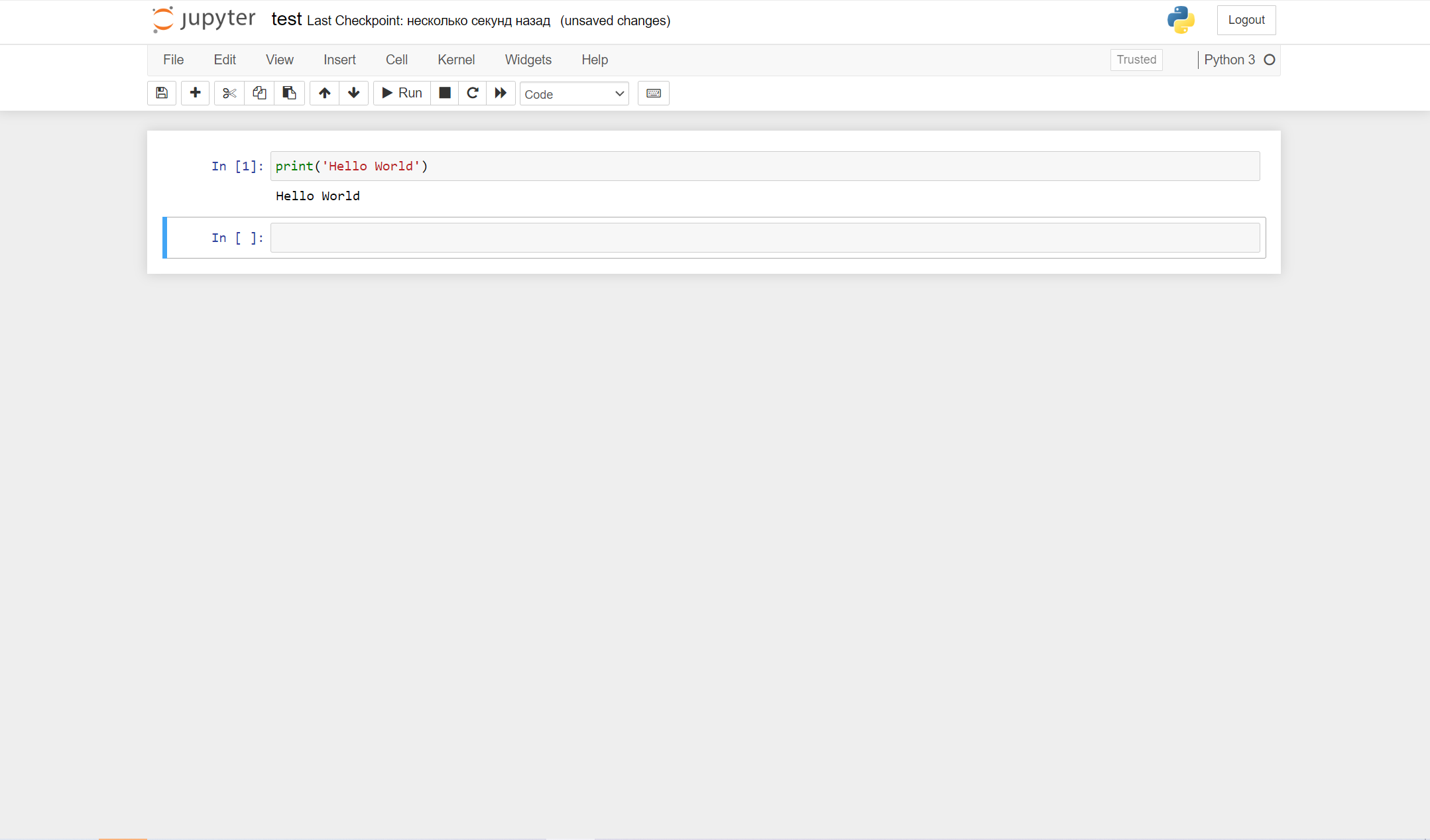Image resolution: width=1430 pixels, height=840 pixels.
Task: Open the File menu
Action: coord(173,60)
